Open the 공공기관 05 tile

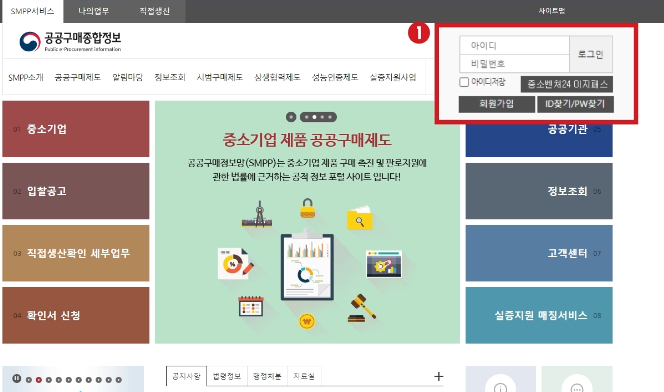click(x=539, y=140)
